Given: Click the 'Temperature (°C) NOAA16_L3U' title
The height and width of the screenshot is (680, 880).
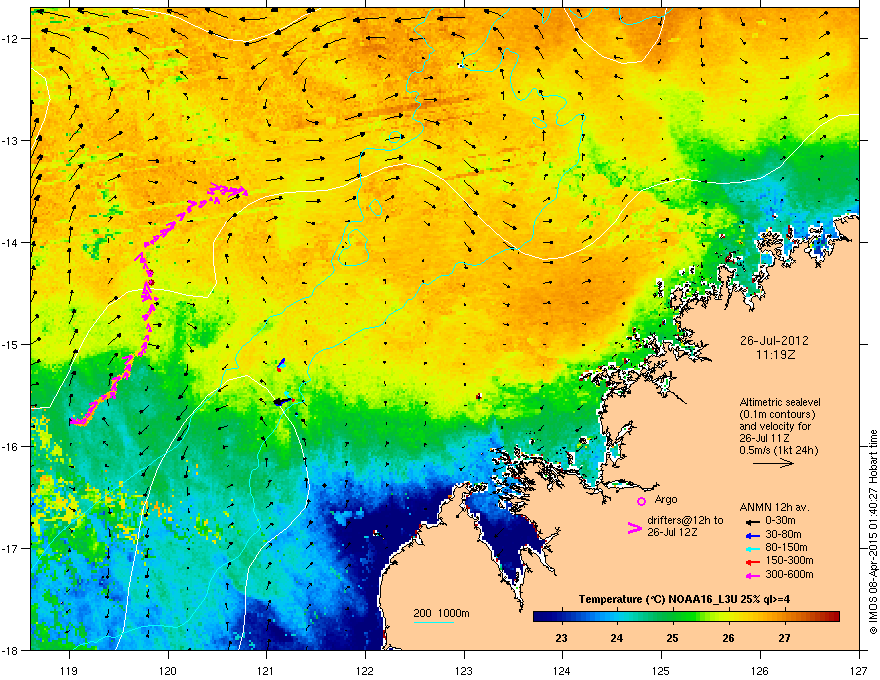Looking at the screenshot, I should click(657, 600).
